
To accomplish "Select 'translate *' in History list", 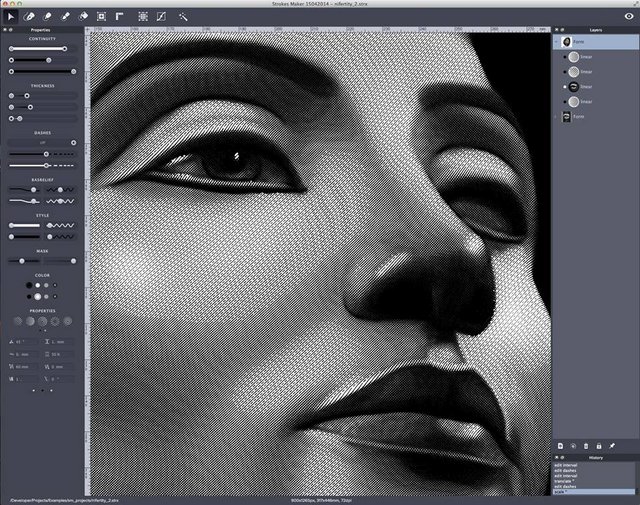I will tap(564, 481).
